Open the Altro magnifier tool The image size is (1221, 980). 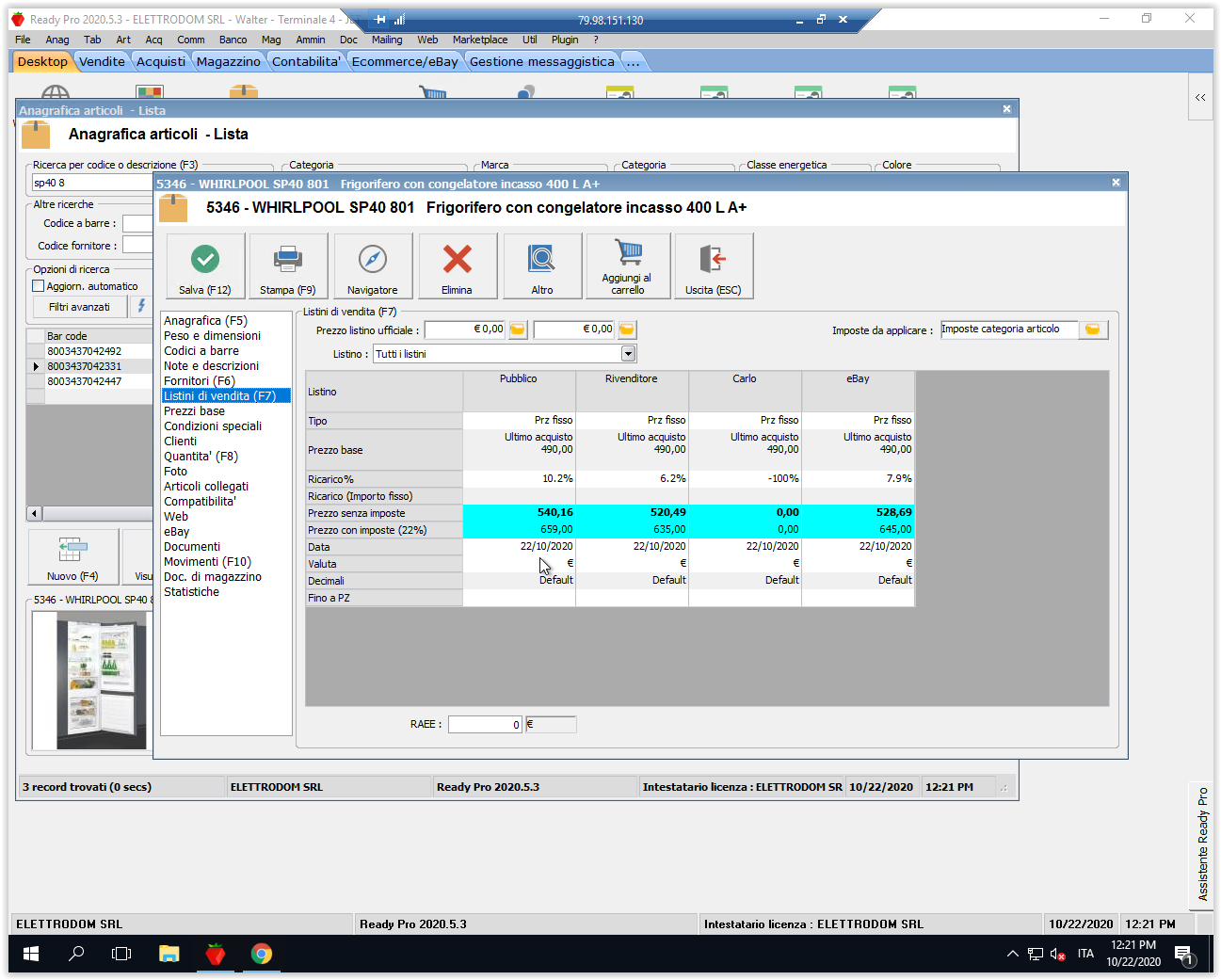tap(542, 266)
